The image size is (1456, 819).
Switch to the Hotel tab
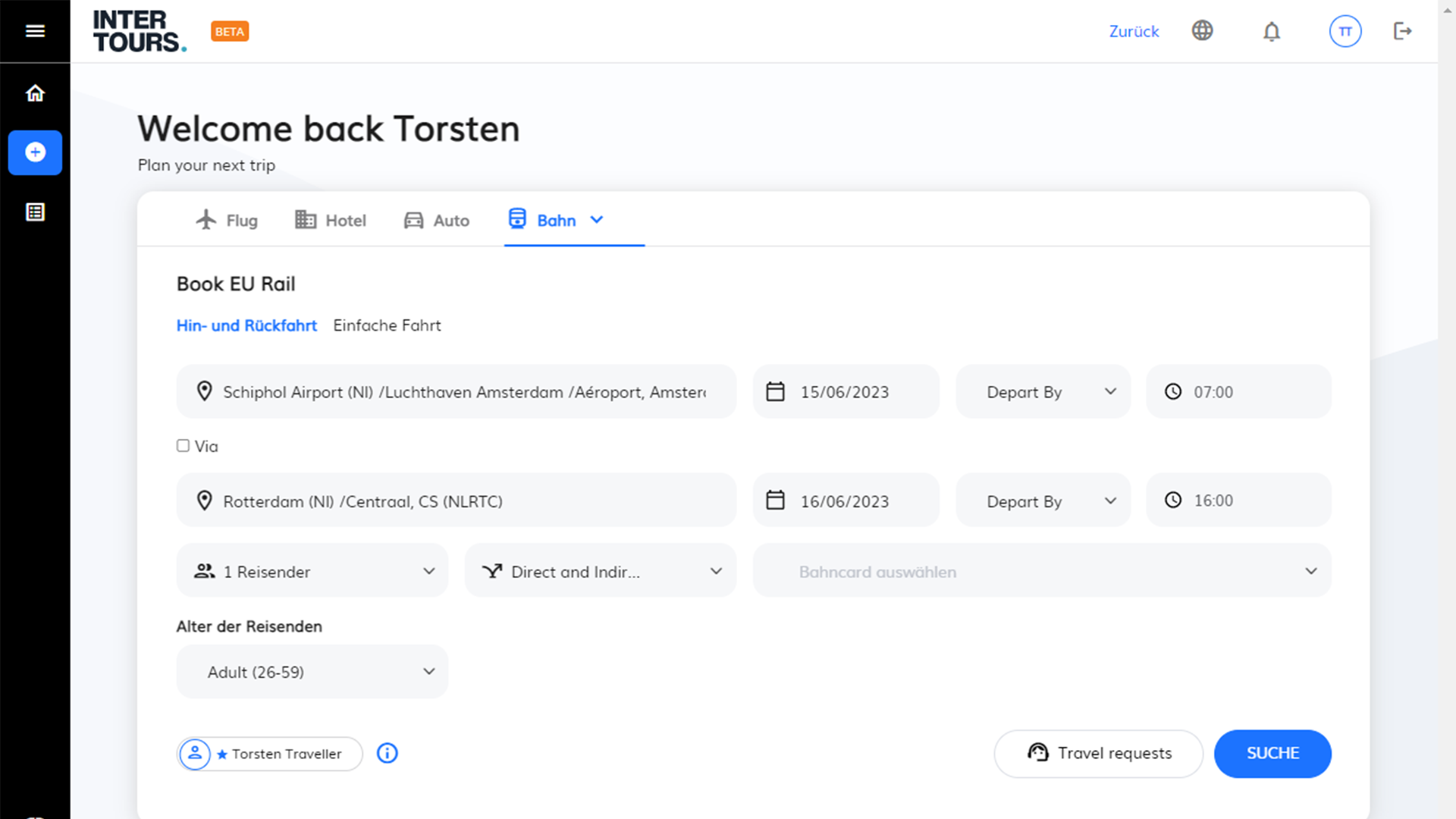click(331, 221)
